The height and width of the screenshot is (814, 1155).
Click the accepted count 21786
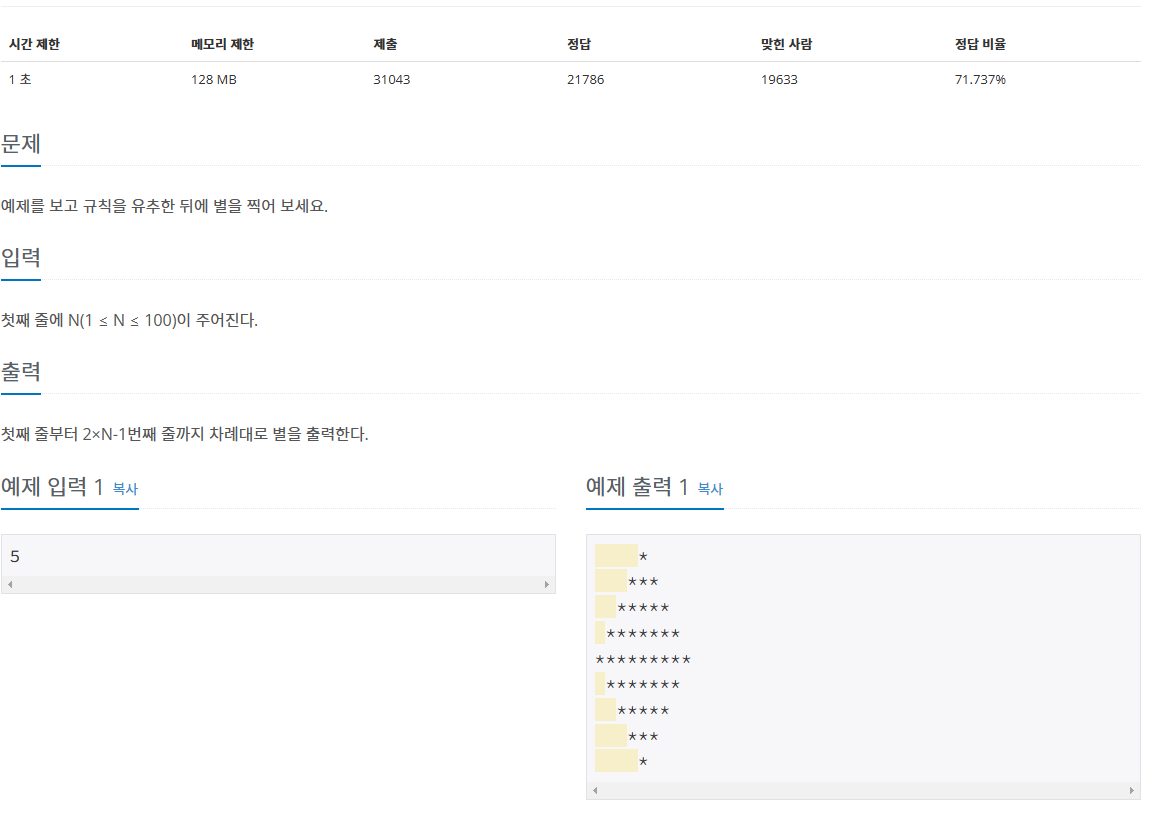(x=584, y=79)
